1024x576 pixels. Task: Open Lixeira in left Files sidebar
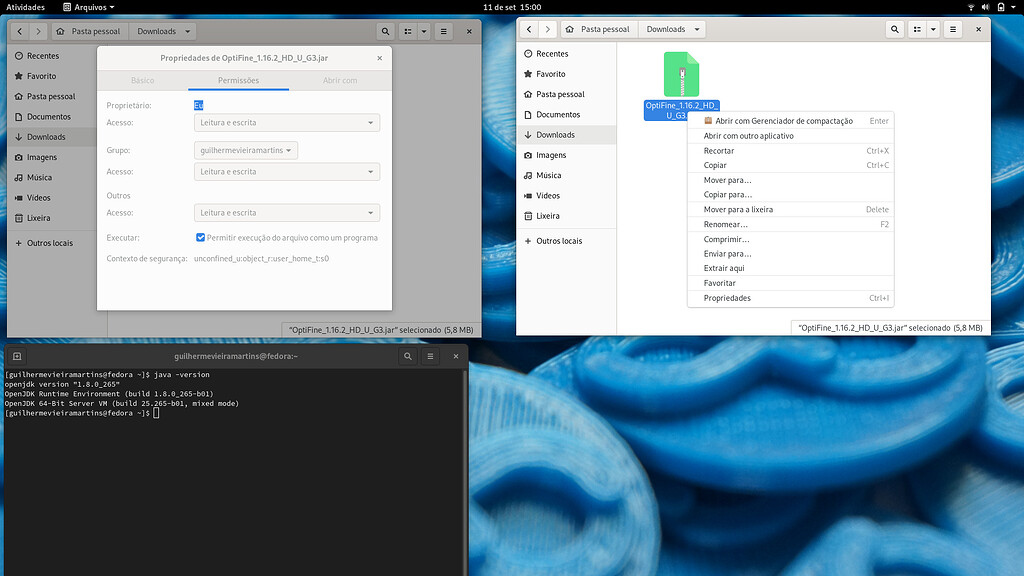tap(52, 217)
